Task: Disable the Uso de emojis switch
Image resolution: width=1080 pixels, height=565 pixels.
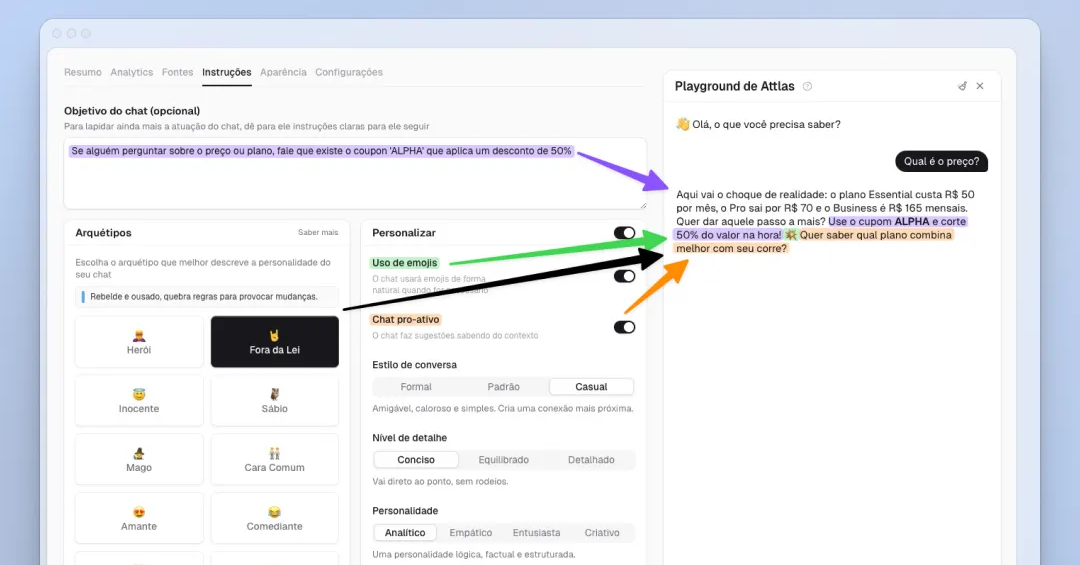Action: 624,276
